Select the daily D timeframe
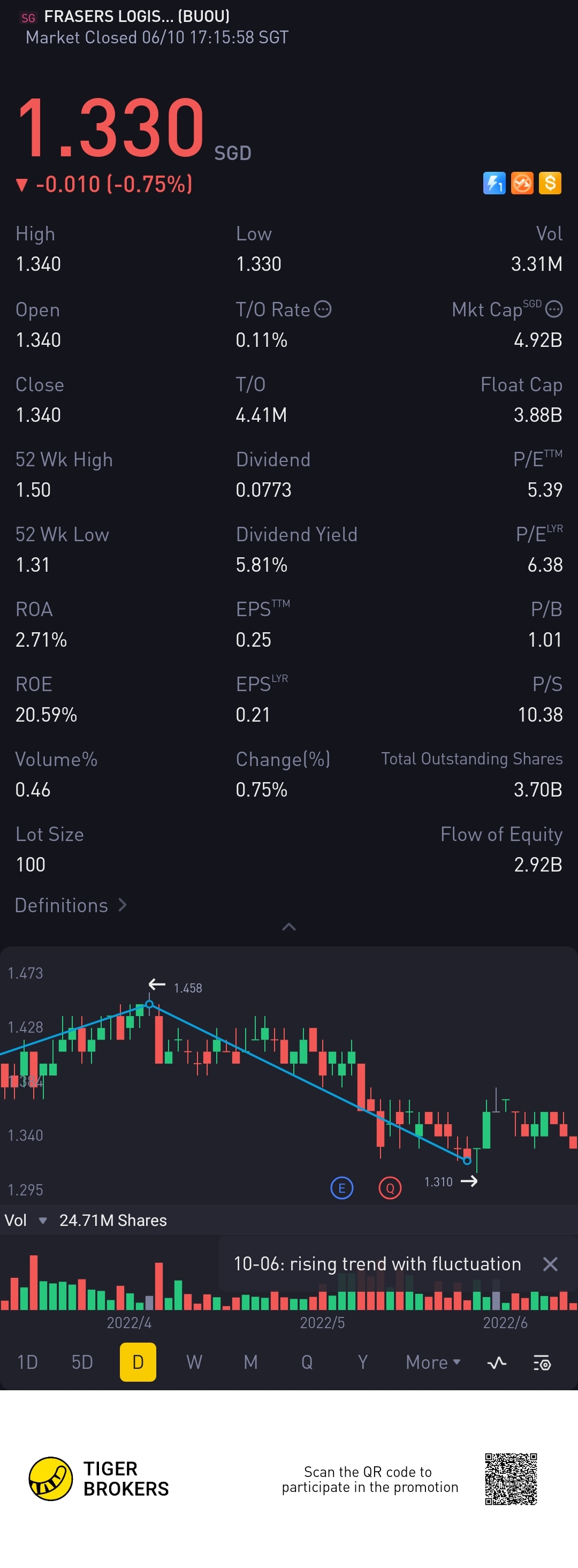This screenshot has width=578, height=1568. (138, 1362)
